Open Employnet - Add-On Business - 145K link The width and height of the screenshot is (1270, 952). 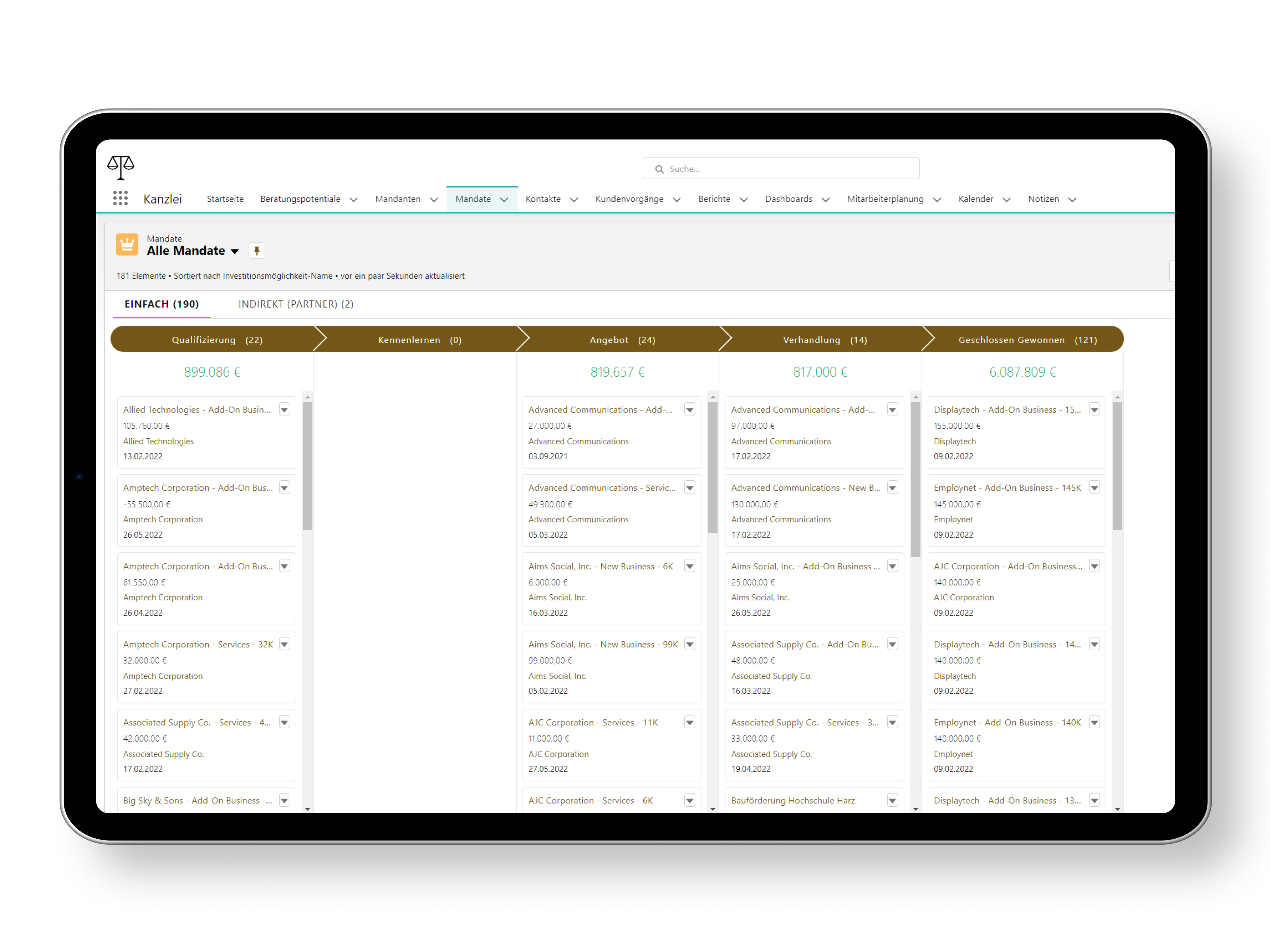[1007, 488]
